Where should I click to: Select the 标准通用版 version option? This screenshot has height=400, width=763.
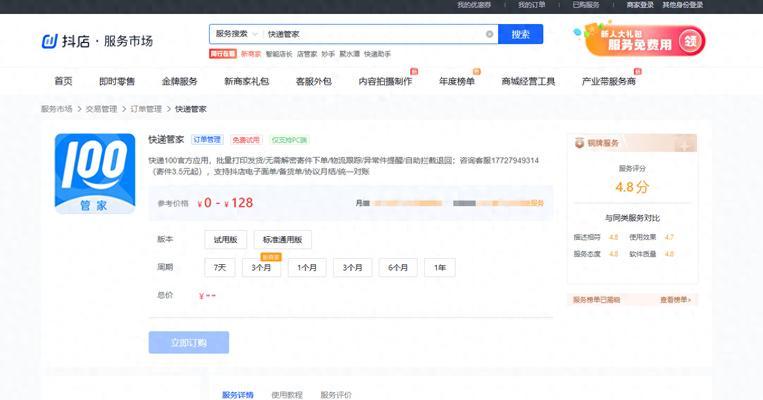point(282,239)
